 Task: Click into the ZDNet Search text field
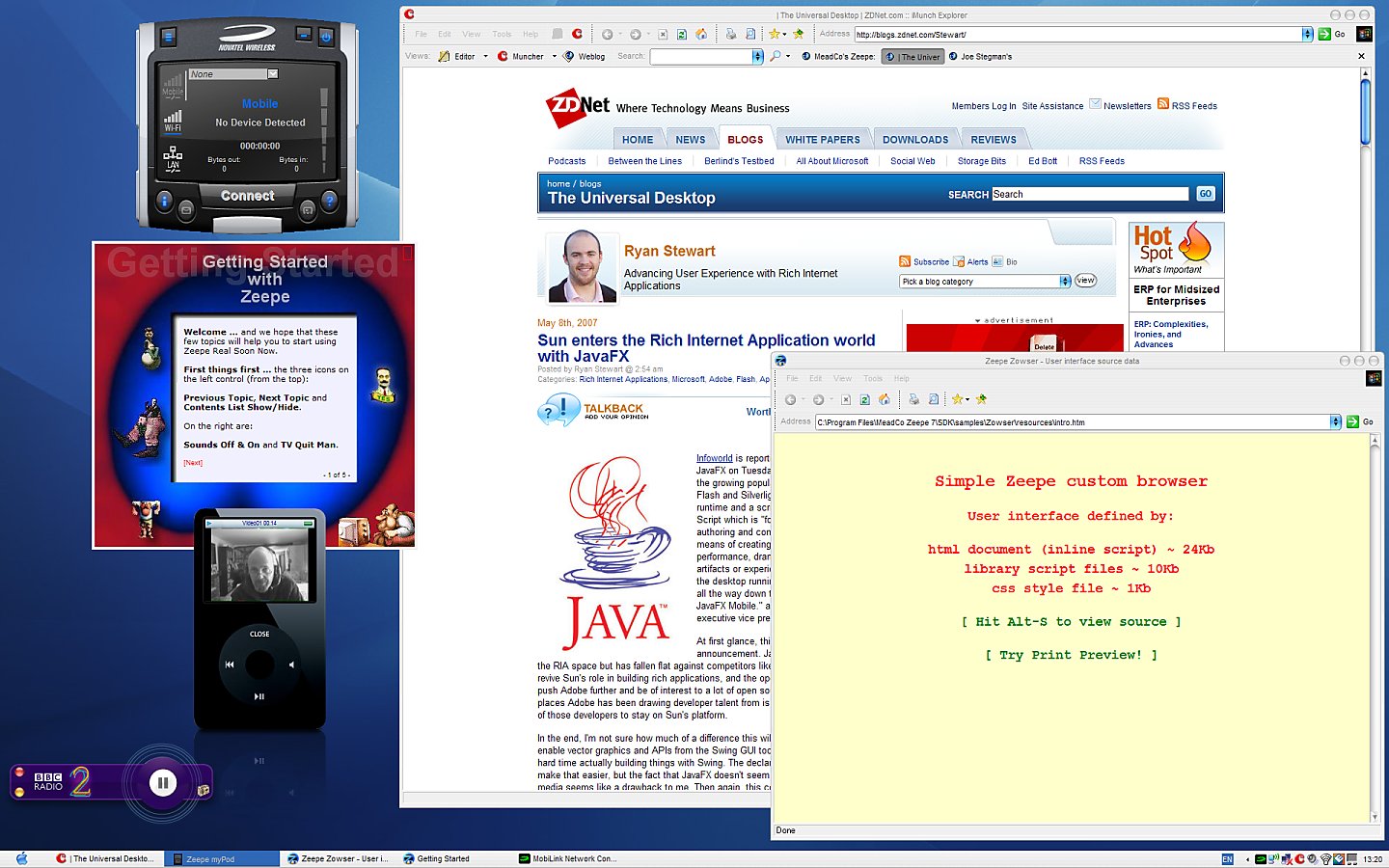(1090, 194)
